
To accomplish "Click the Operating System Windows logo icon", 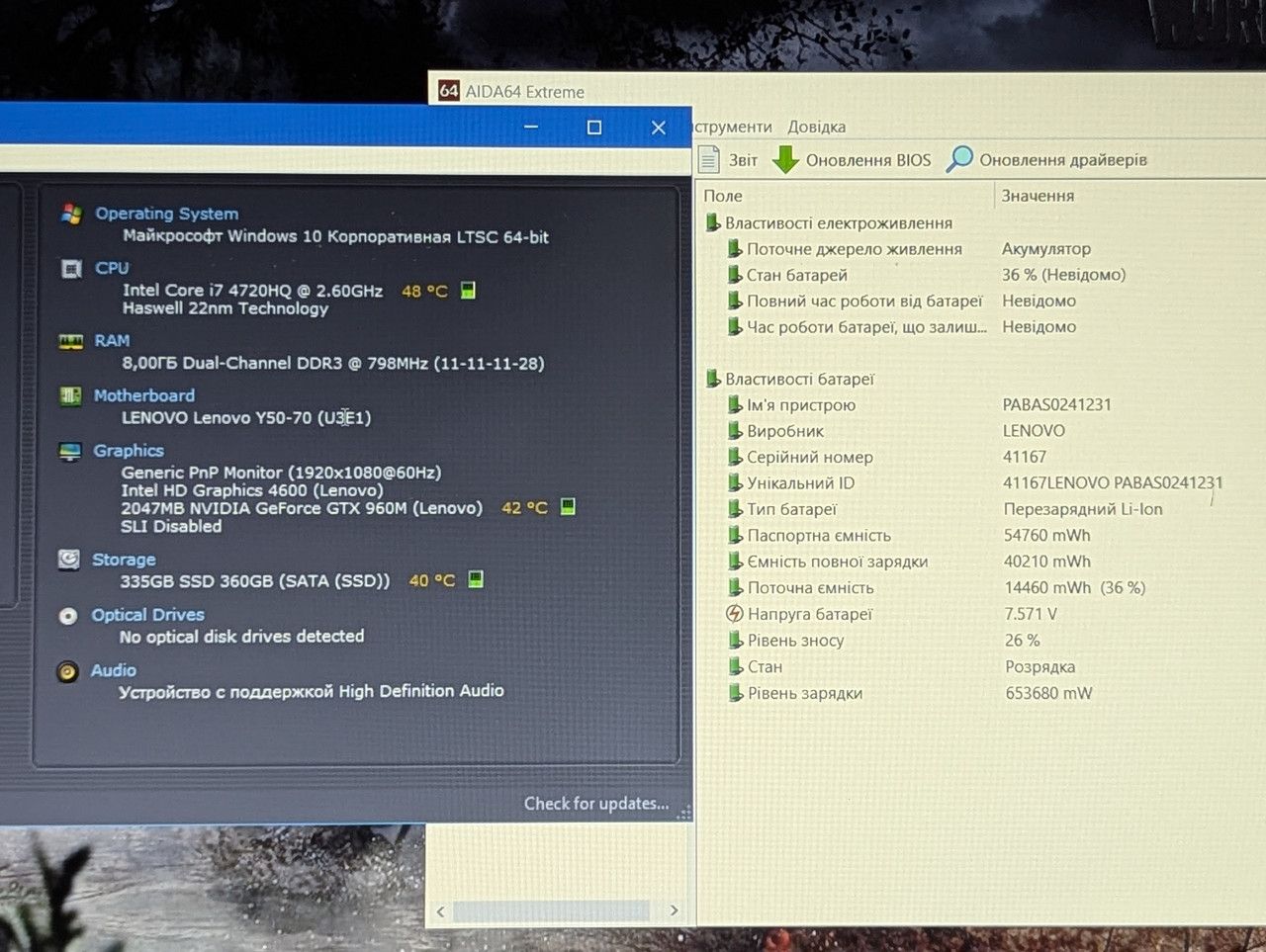I will tap(71, 214).
